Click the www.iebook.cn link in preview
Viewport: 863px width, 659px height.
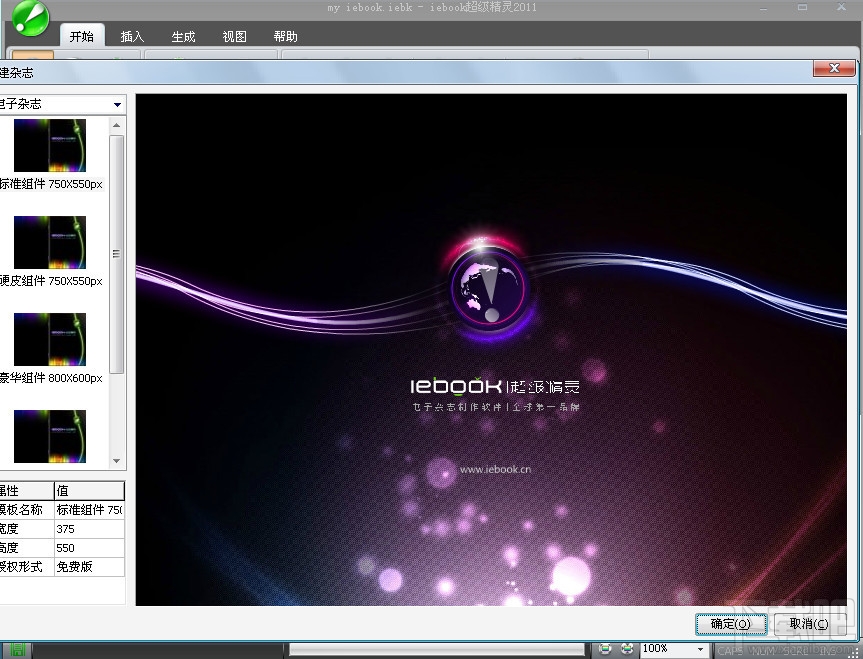tap(495, 470)
